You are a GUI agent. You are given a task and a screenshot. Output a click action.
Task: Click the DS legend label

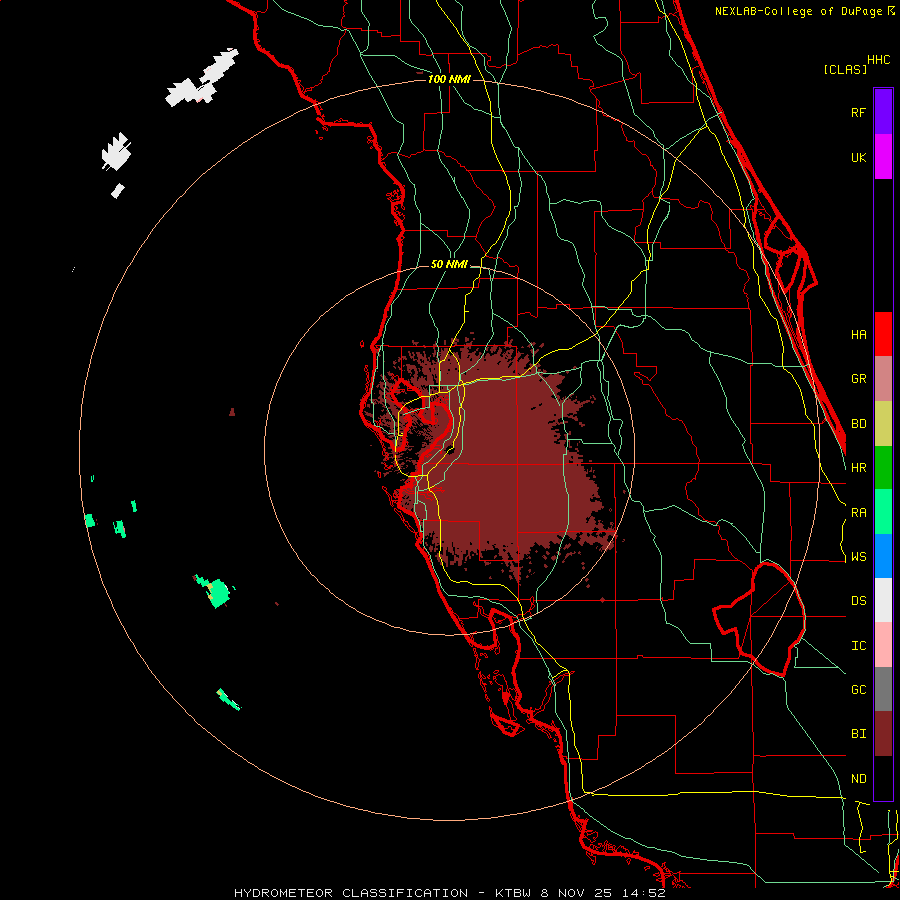click(858, 601)
